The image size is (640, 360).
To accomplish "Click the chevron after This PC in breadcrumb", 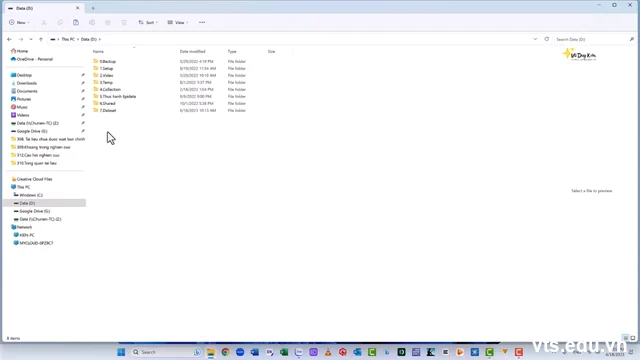I will click(x=78, y=39).
